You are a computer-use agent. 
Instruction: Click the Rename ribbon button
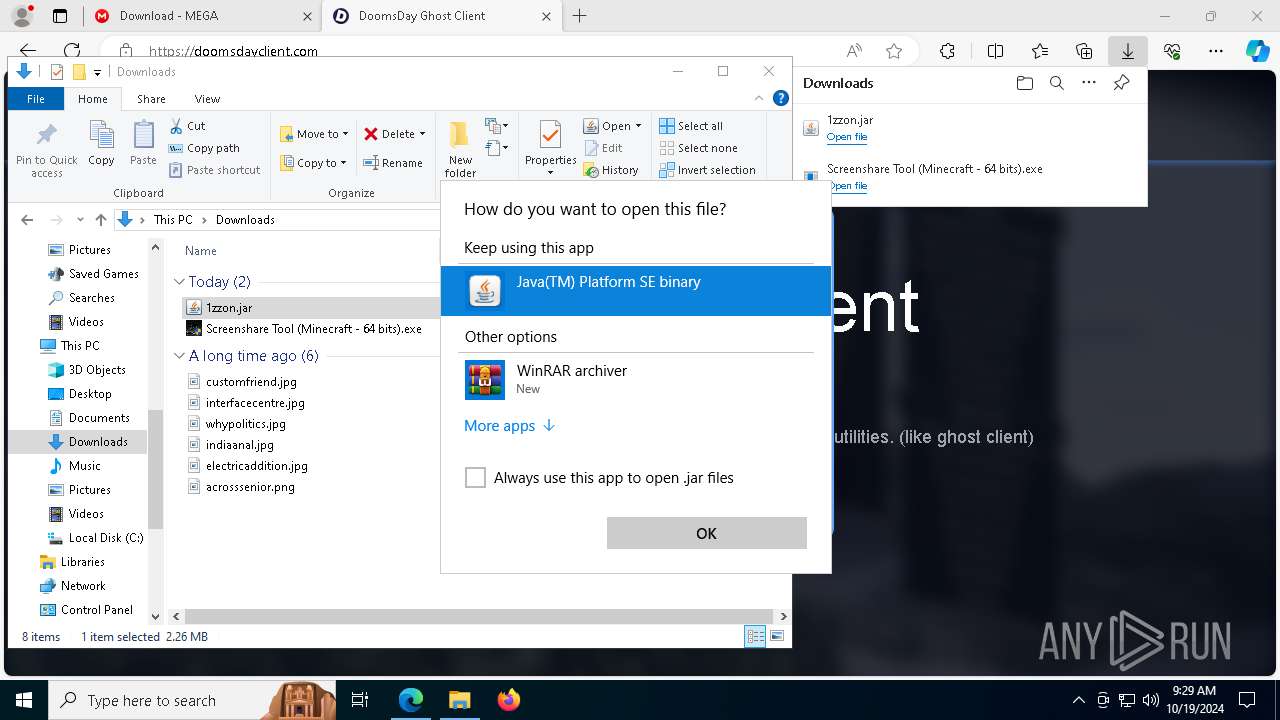[x=393, y=163]
